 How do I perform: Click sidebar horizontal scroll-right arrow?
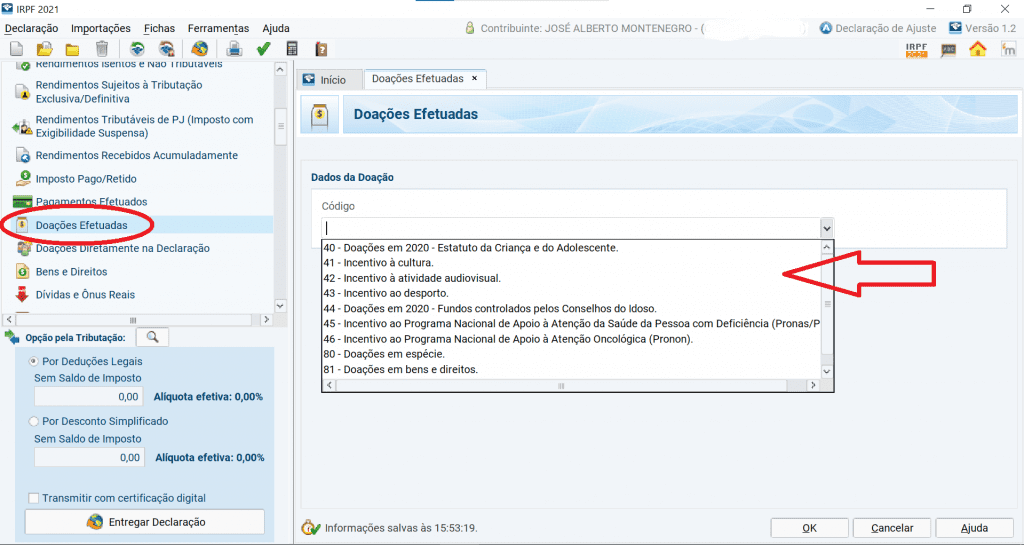(266, 320)
